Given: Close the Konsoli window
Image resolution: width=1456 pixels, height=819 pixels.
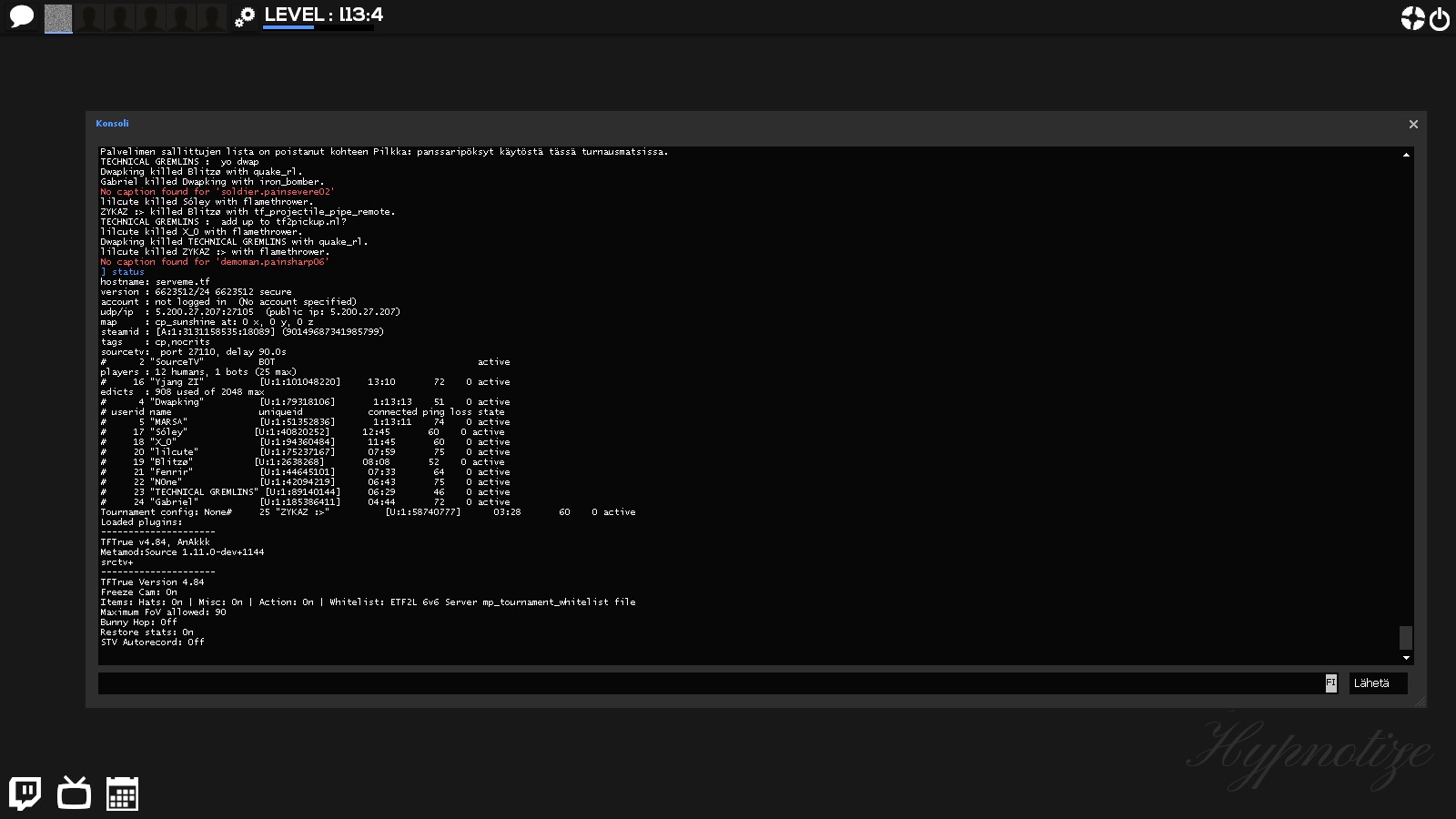Looking at the screenshot, I should (x=1413, y=124).
